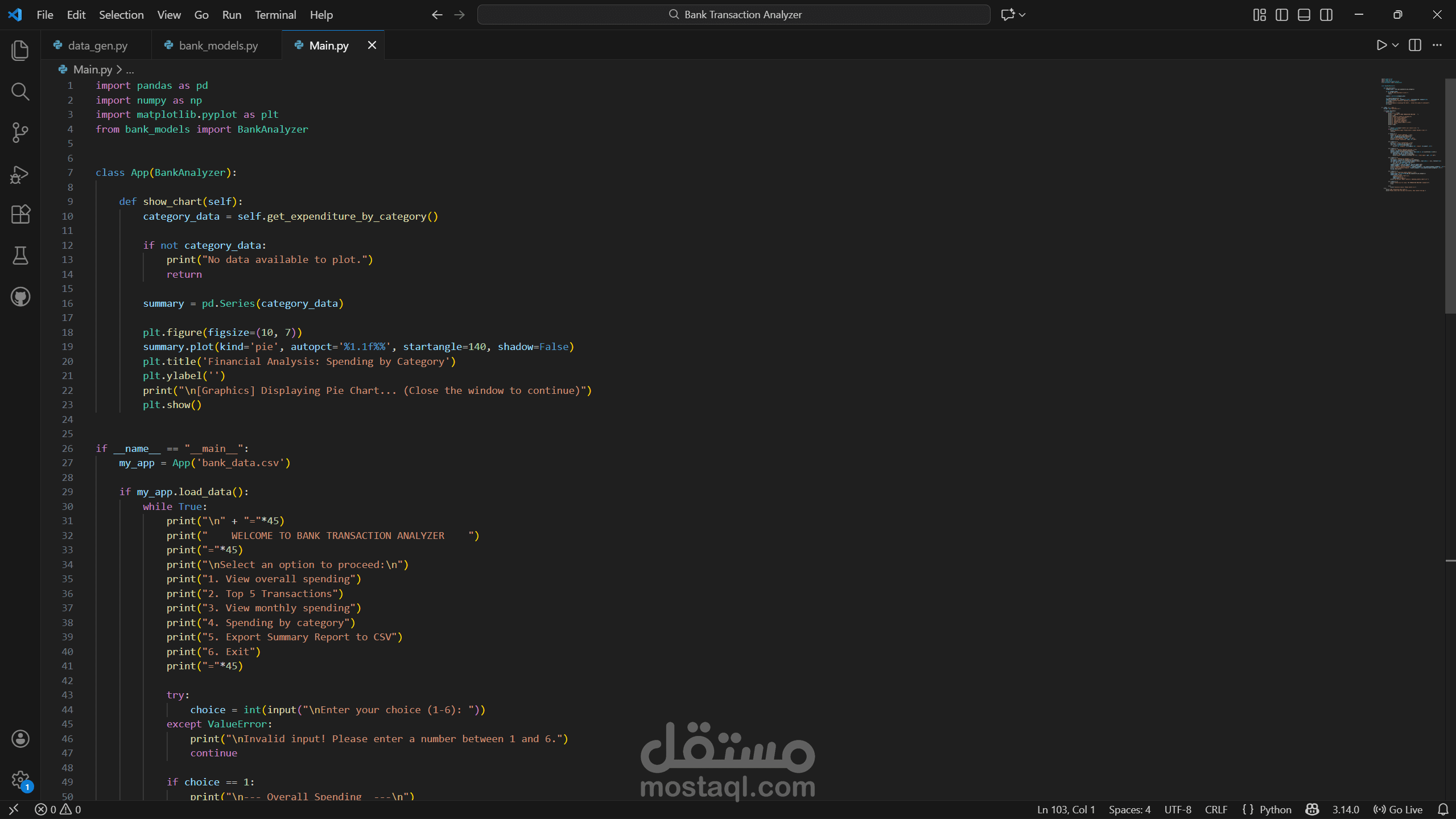Open the GitHub view icon
Viewport: 1456px width, 819px height.
point(20,297)
